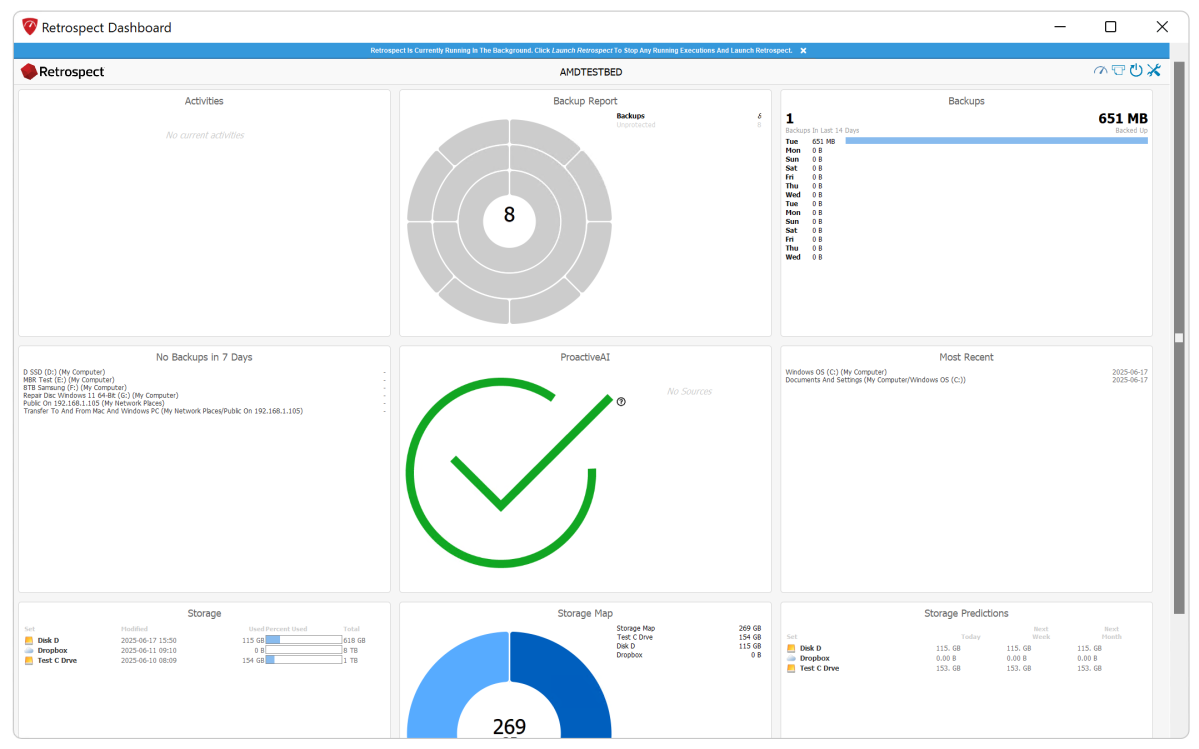Click 'Test C Drve' legend entry in Storage Map
The image size is (1199, 749).
635,637
